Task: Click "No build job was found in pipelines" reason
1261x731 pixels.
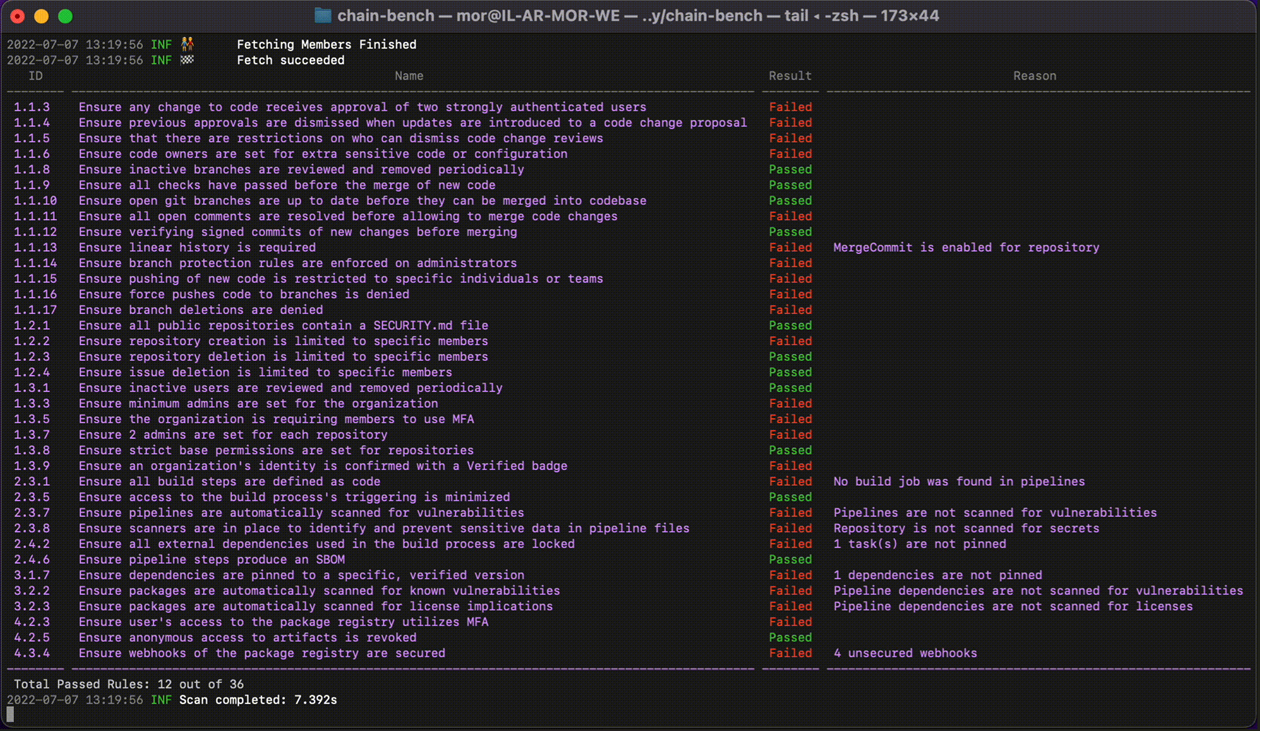Action: click(x=959, y=481)
